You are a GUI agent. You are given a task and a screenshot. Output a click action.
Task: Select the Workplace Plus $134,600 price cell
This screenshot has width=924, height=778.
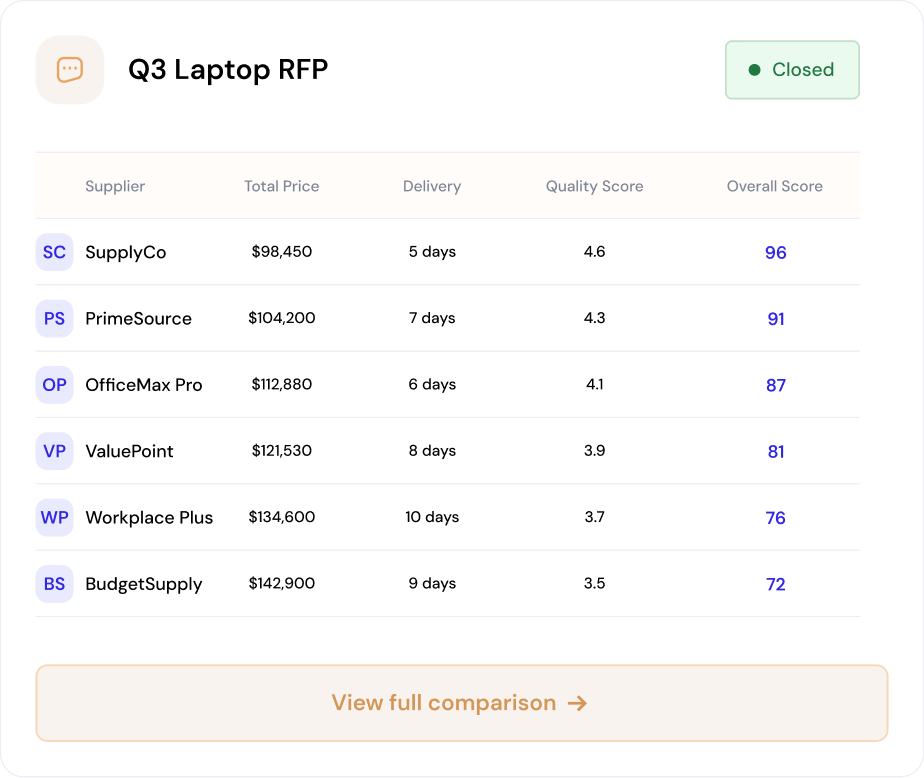tap(282, 517)
